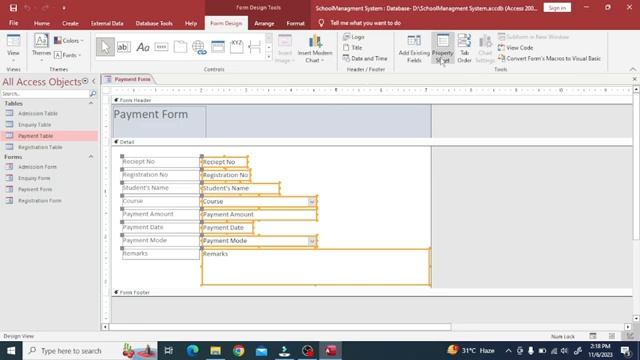The height and width of the screenshot is (360, 640).
Task: Open the File menu
Action: point(13,23)
